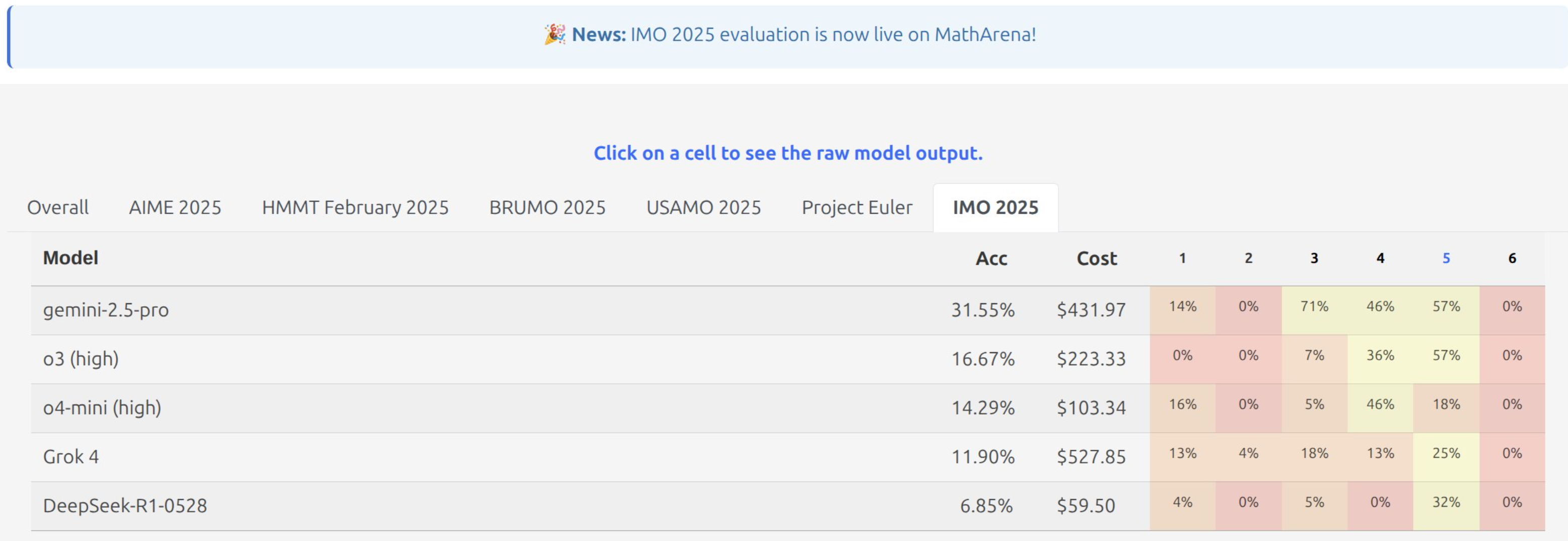Click the IMO 2025 news banner text
This screenshot has width=1568, height=541.
(x=833, y=34)
